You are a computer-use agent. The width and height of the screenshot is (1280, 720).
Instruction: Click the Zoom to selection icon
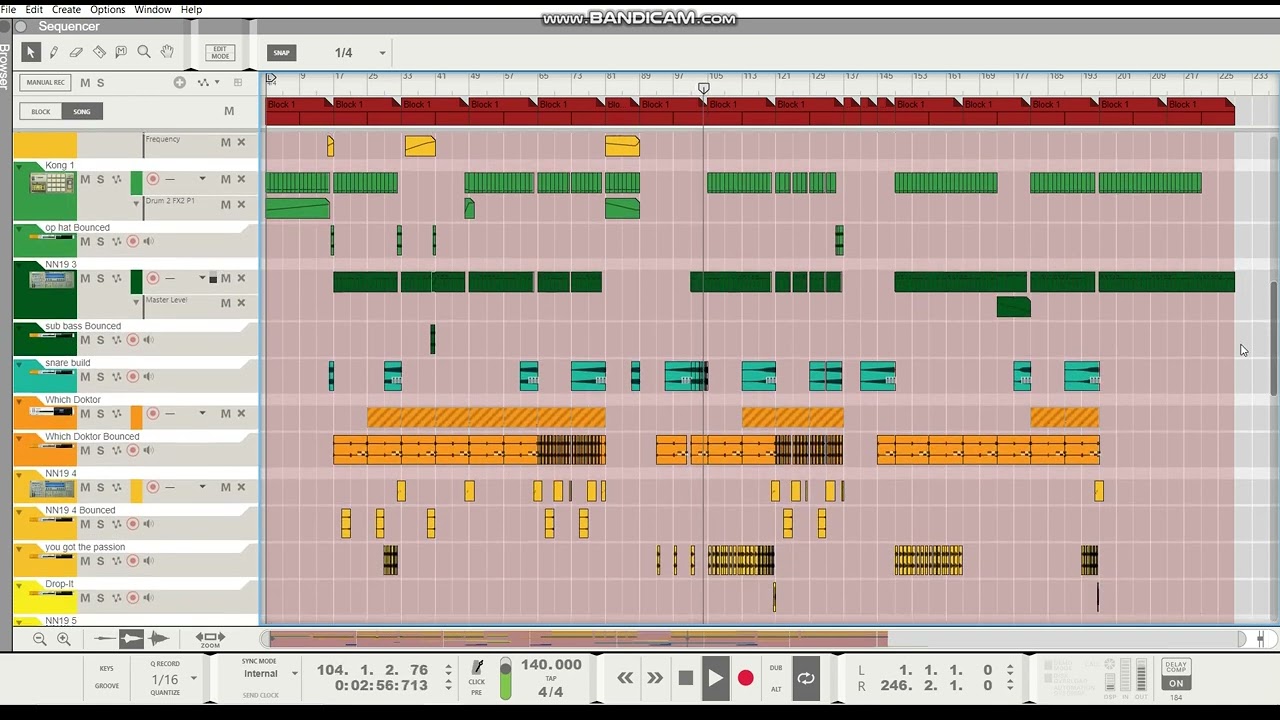pos(210,639)
